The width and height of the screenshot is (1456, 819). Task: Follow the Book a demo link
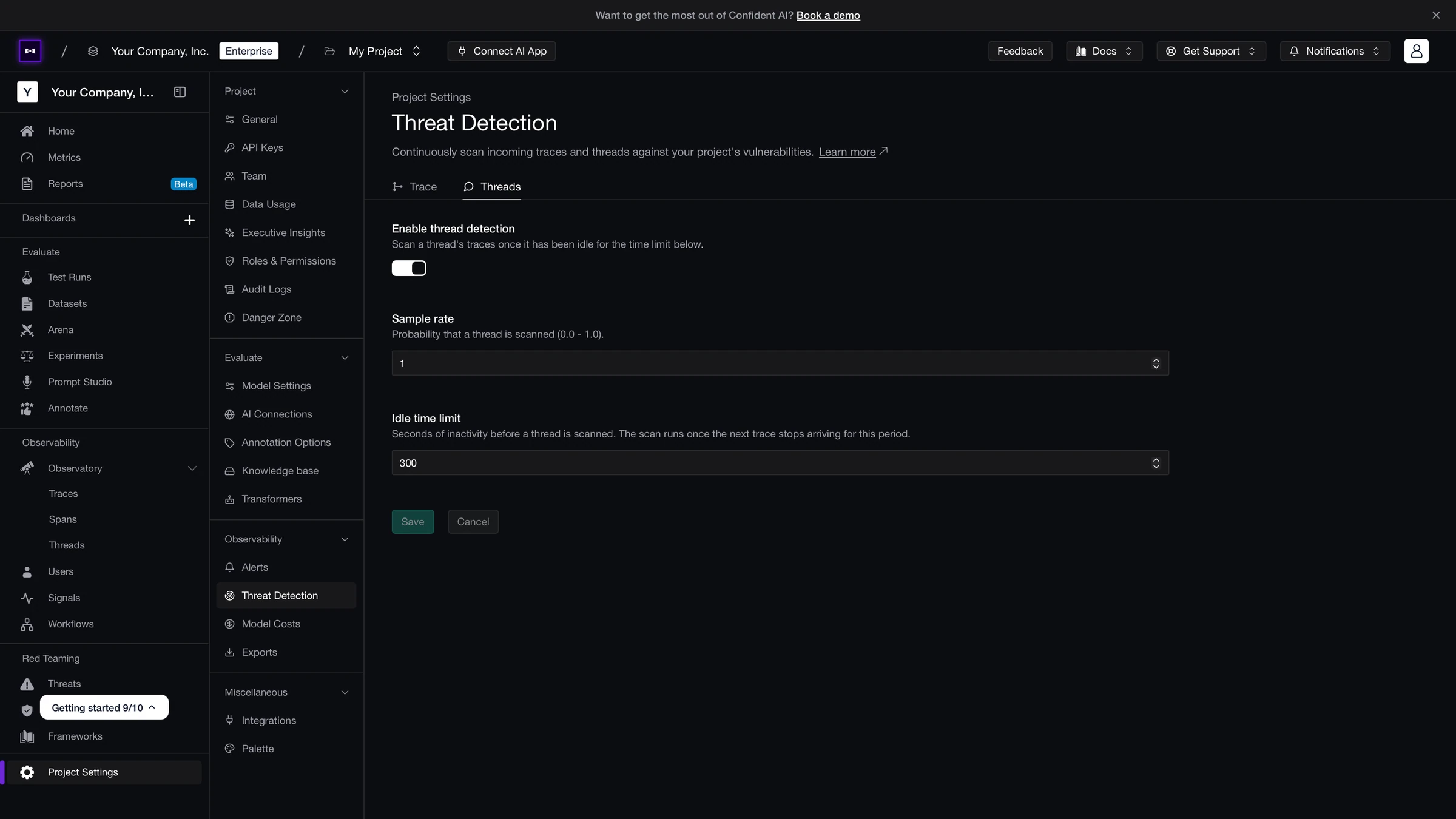click(828, 15)
